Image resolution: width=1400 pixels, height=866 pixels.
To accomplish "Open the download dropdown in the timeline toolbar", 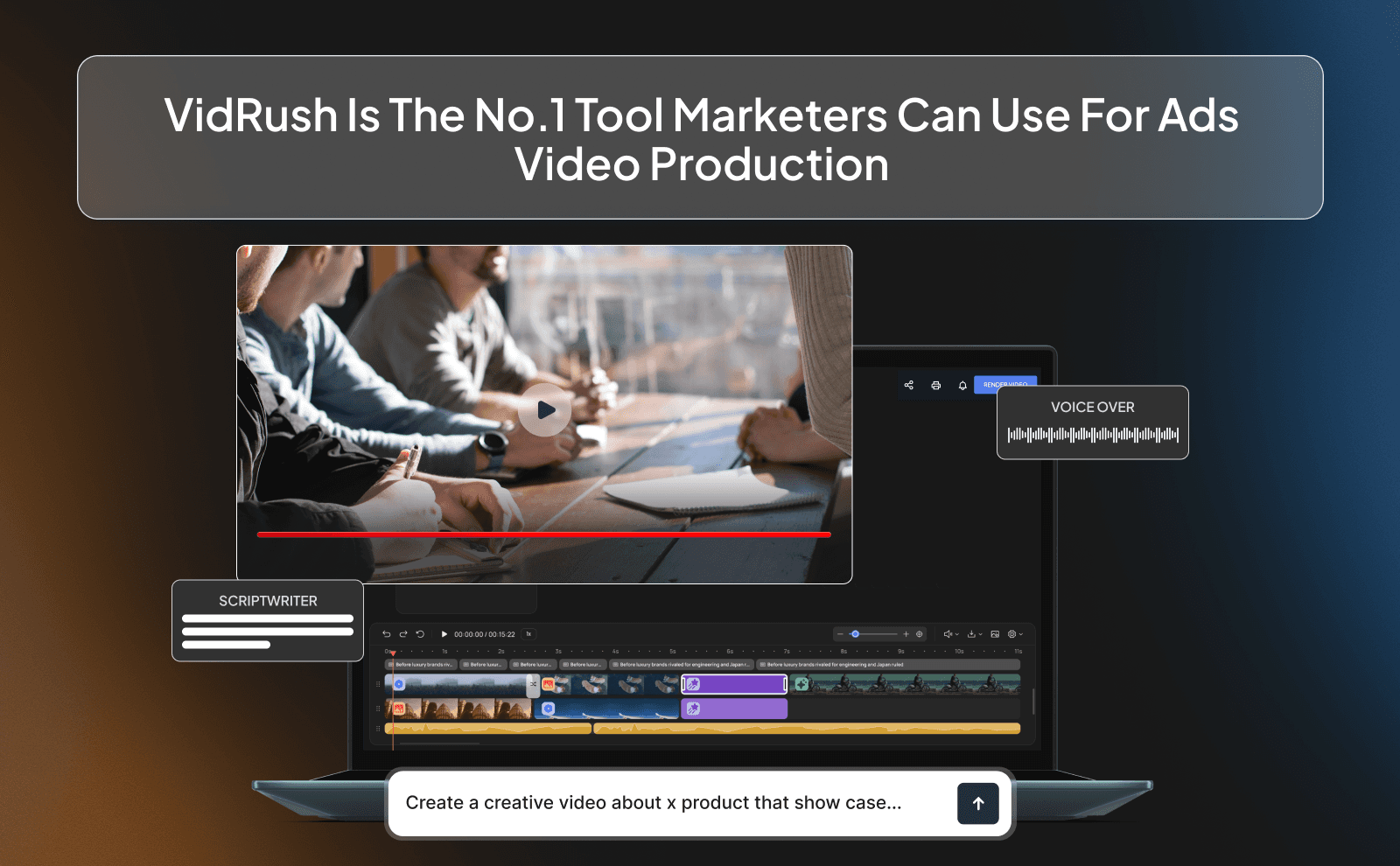I will pyautogui.click(x=975, y=634).
